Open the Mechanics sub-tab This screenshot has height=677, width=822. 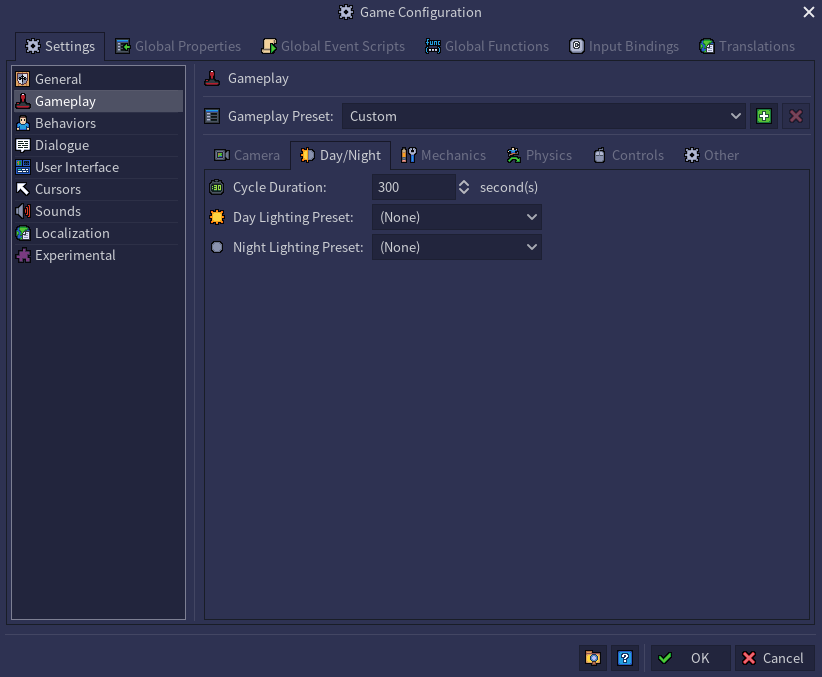pyautogui.click(x=444, y=155)
